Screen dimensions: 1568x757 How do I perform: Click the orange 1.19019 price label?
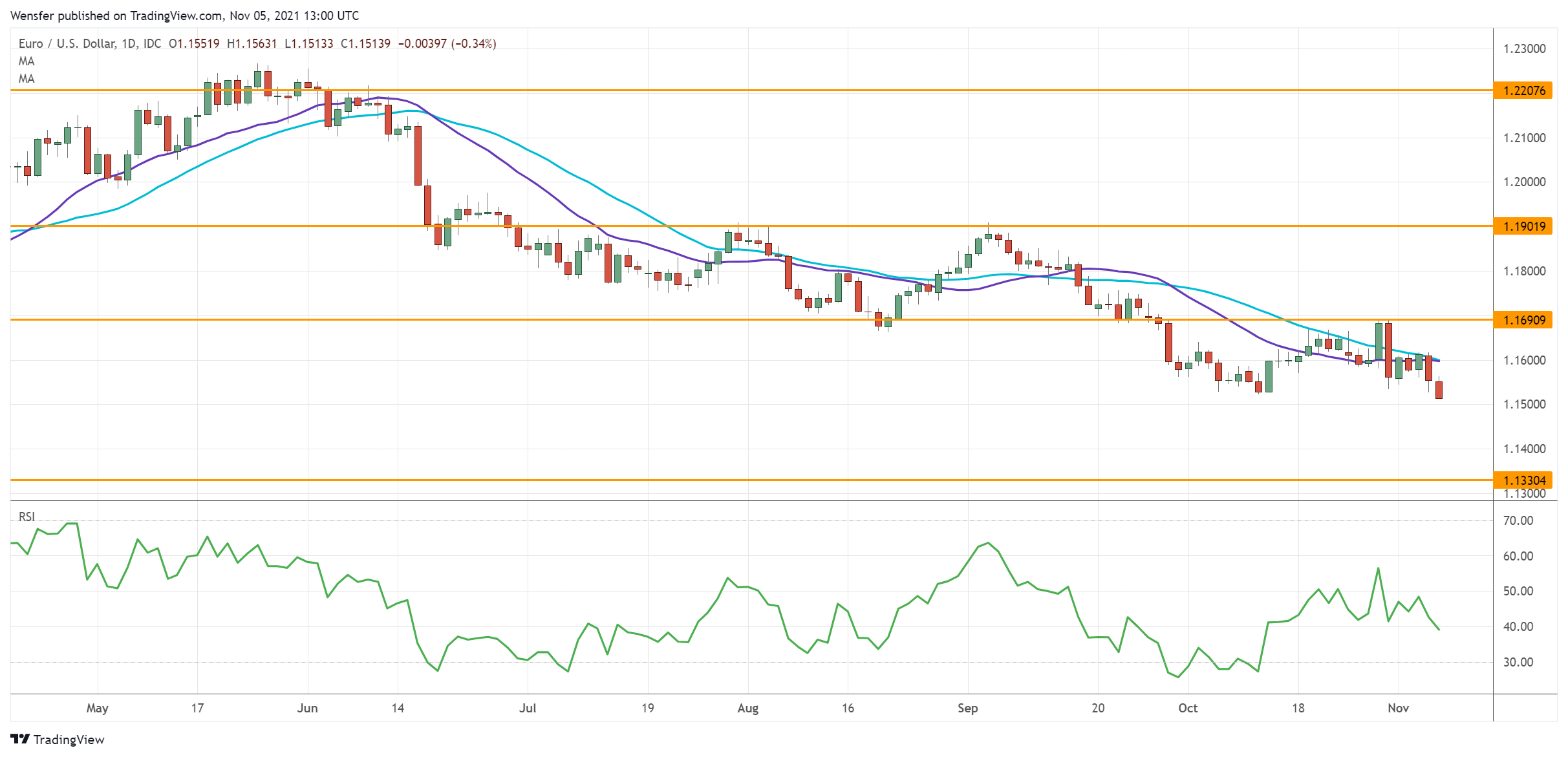1523,226
